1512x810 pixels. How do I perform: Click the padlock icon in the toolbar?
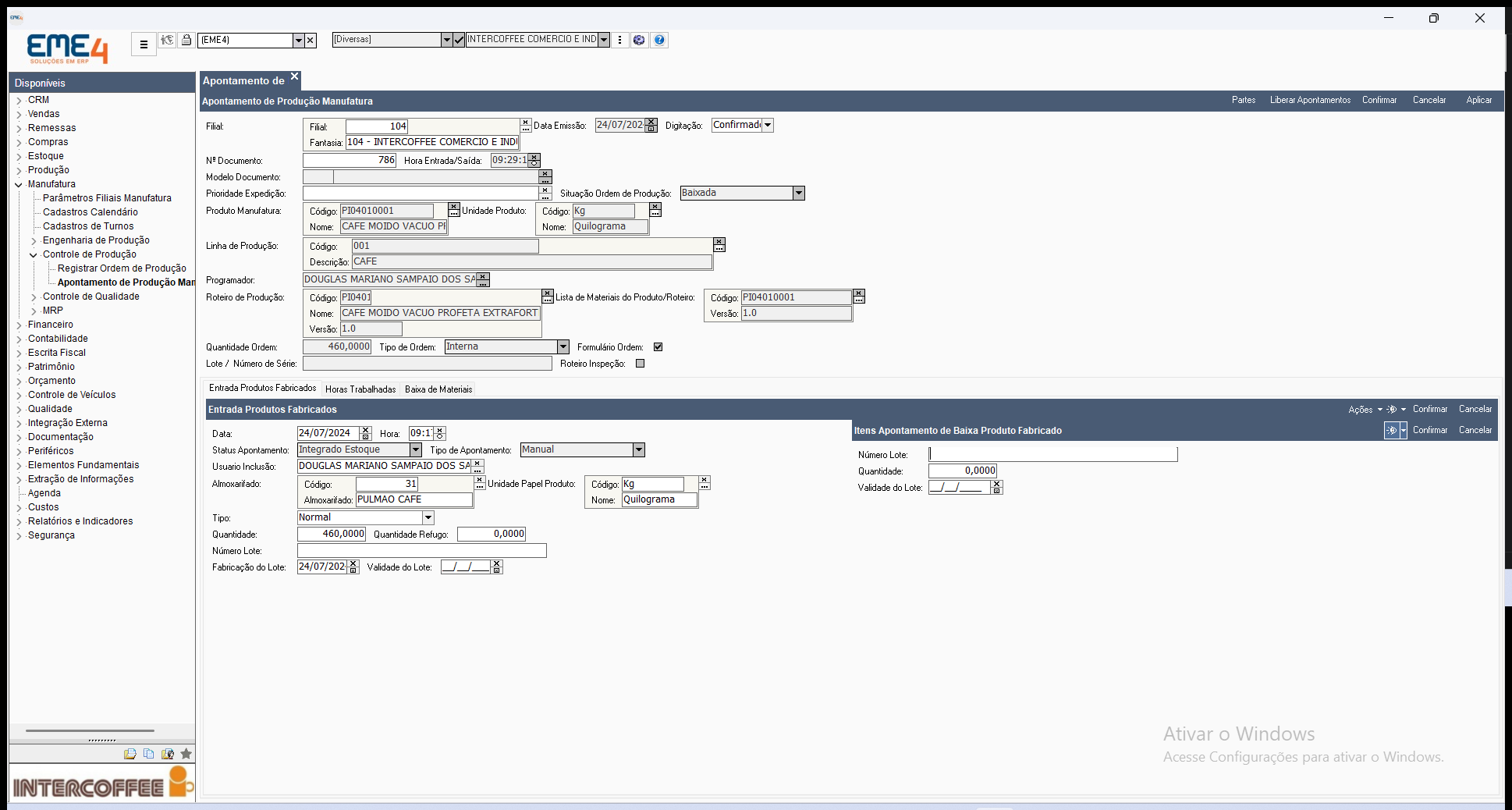[186, 40]
